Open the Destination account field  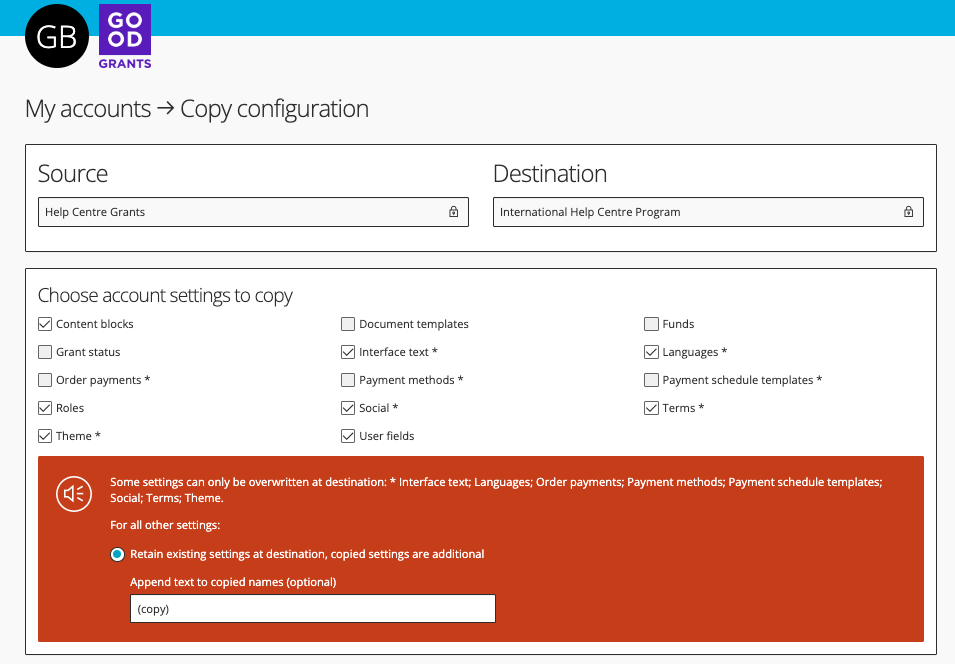click(x=708, y=212)
